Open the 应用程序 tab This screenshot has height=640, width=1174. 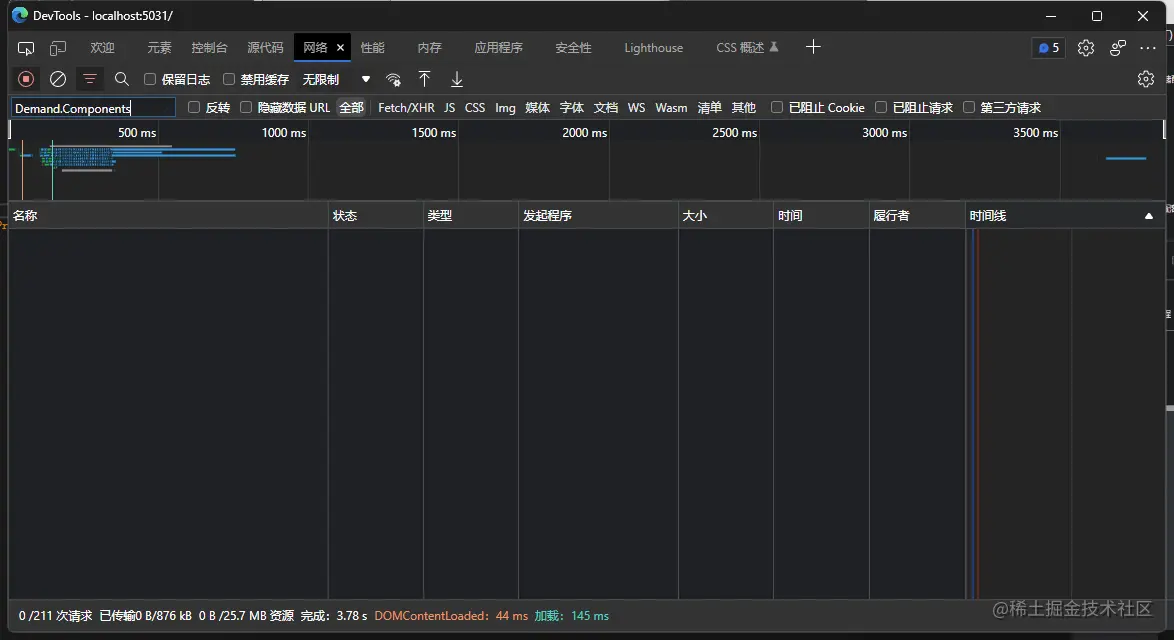point(498,48)
